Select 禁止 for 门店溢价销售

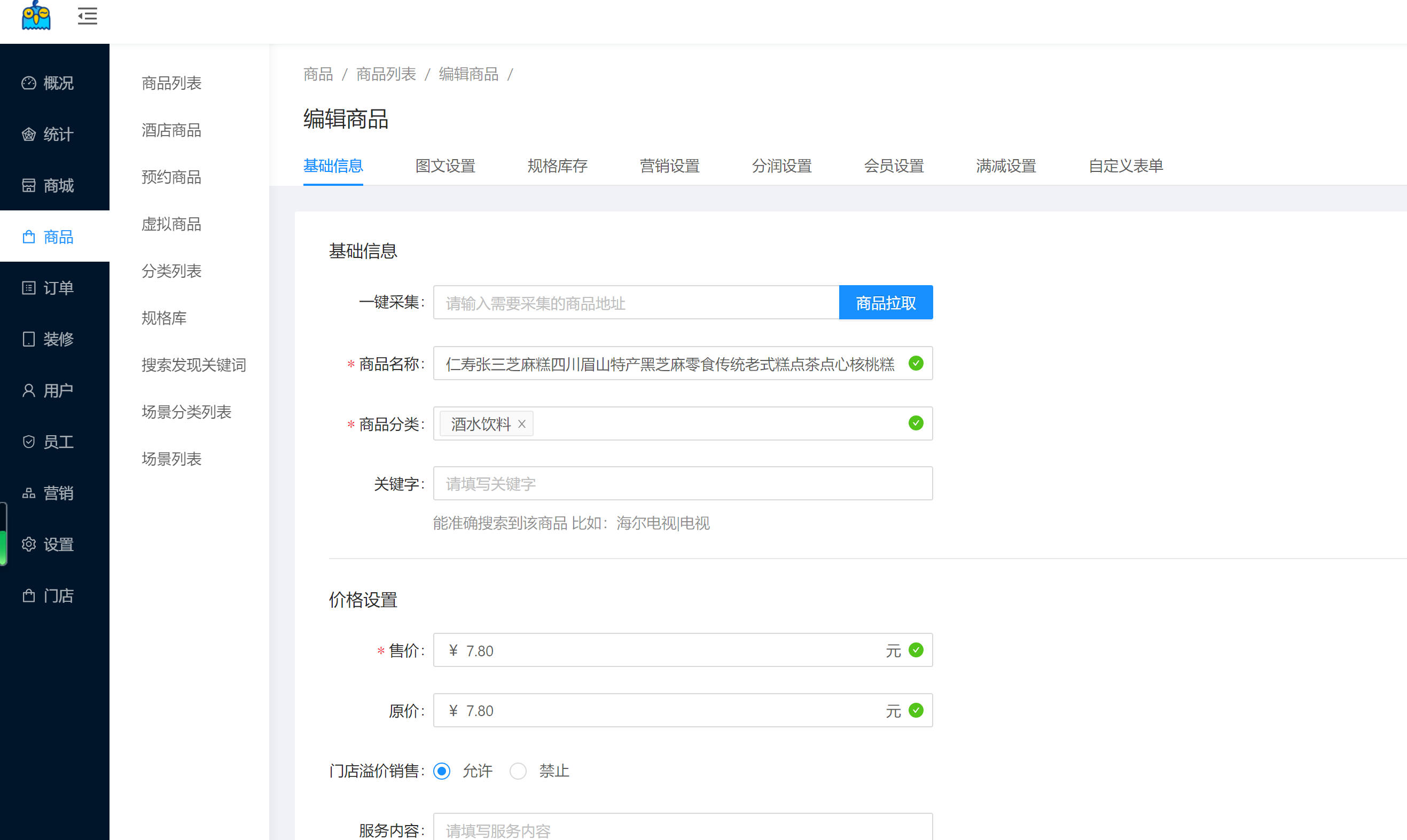[x=518, y=771]
